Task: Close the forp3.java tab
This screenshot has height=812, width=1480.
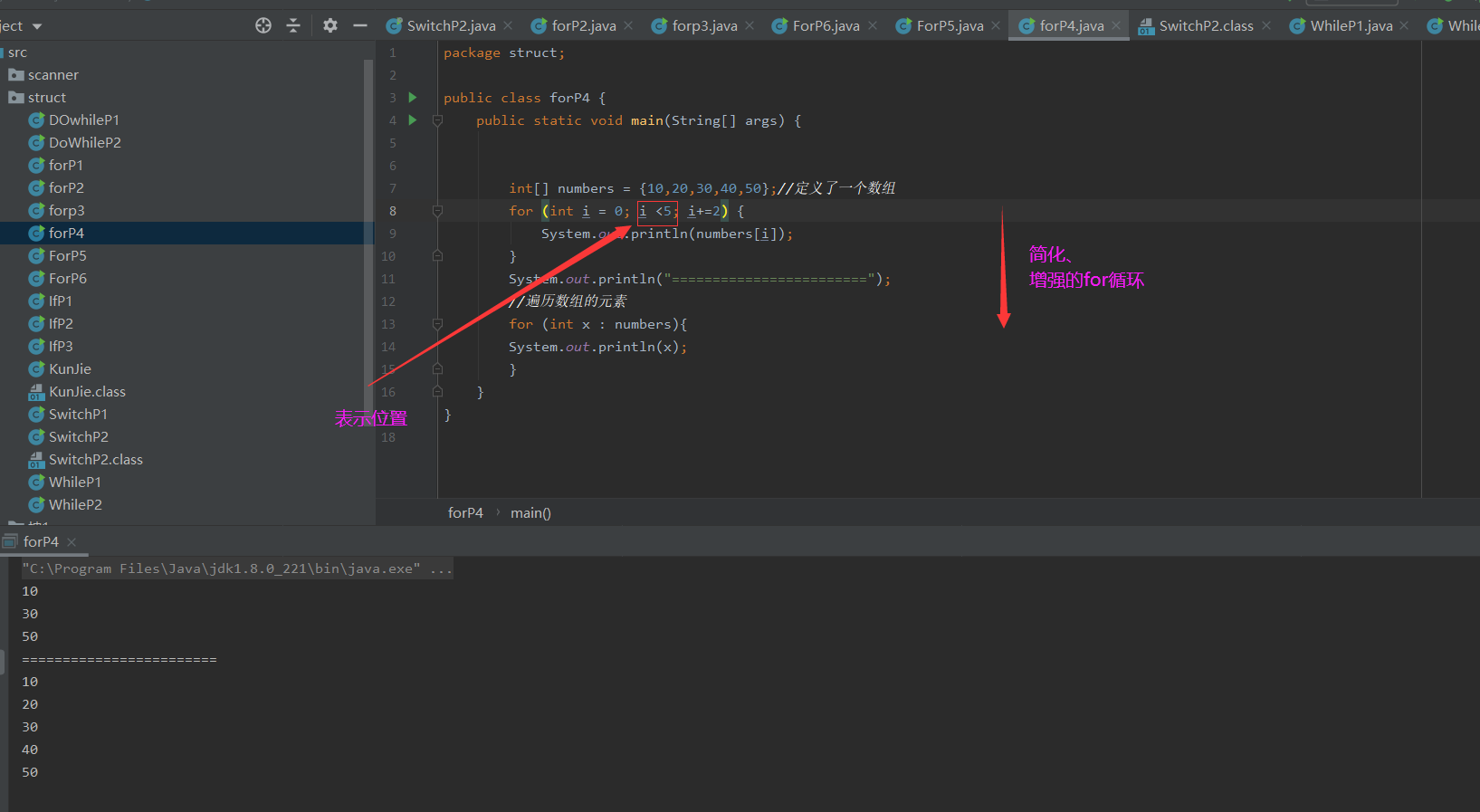Action: tap(750, 25)
